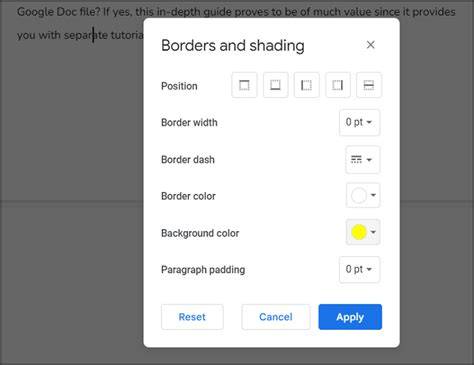Click the Reset button
This screenshot has height=365, width=474.
(x=192, y=317)
